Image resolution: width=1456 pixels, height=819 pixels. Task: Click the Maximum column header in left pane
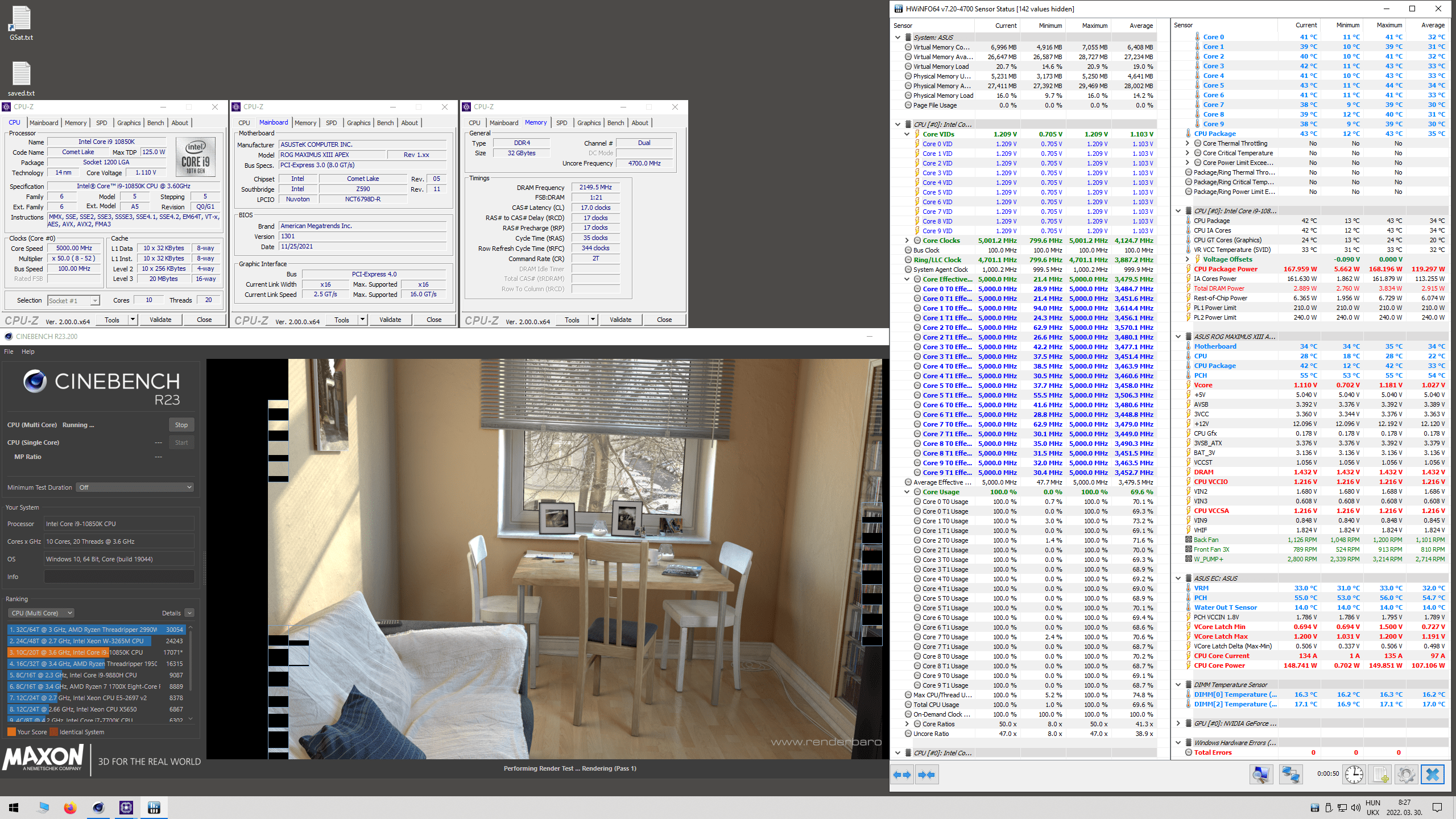[1089, 26]
